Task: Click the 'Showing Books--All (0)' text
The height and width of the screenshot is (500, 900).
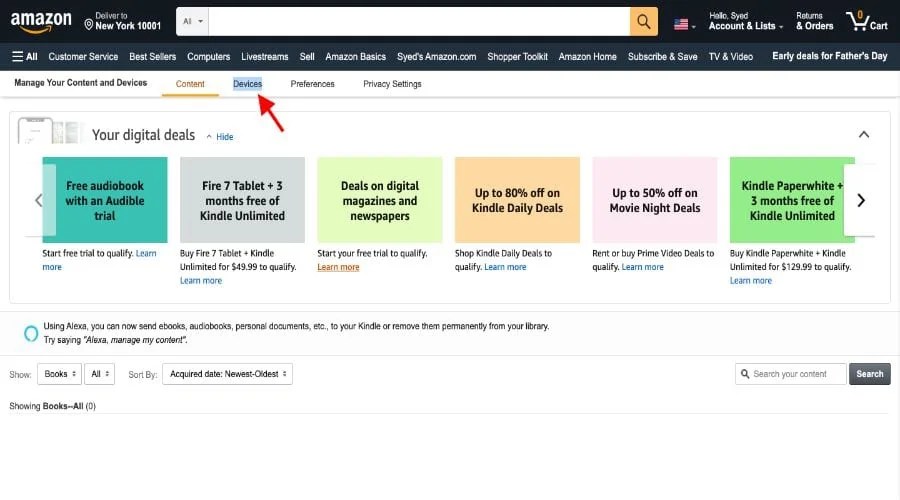Action: 52,406
